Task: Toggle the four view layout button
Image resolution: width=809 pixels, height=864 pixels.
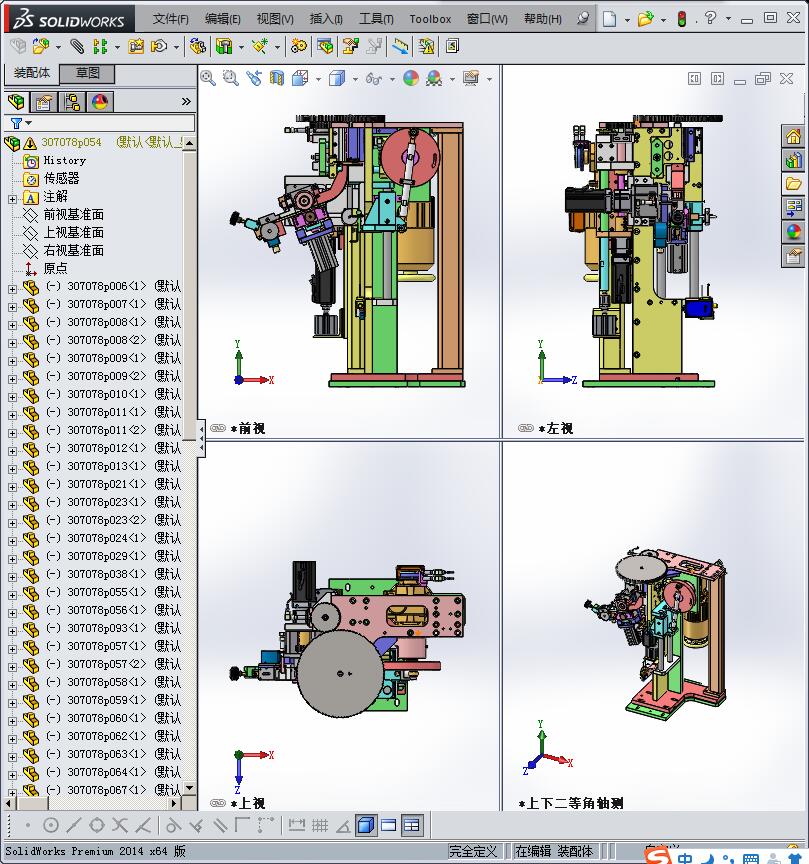Action: (412, 825)
